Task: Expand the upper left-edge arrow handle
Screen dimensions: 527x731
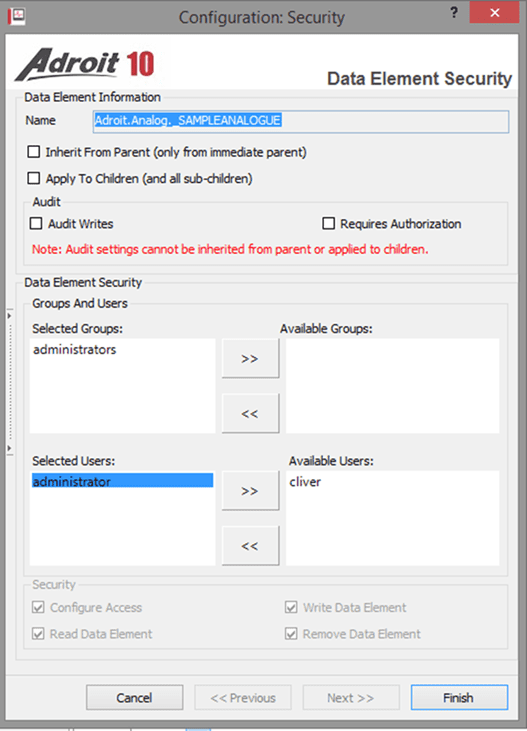Action: pyautogui.click(x=9, y=316)
